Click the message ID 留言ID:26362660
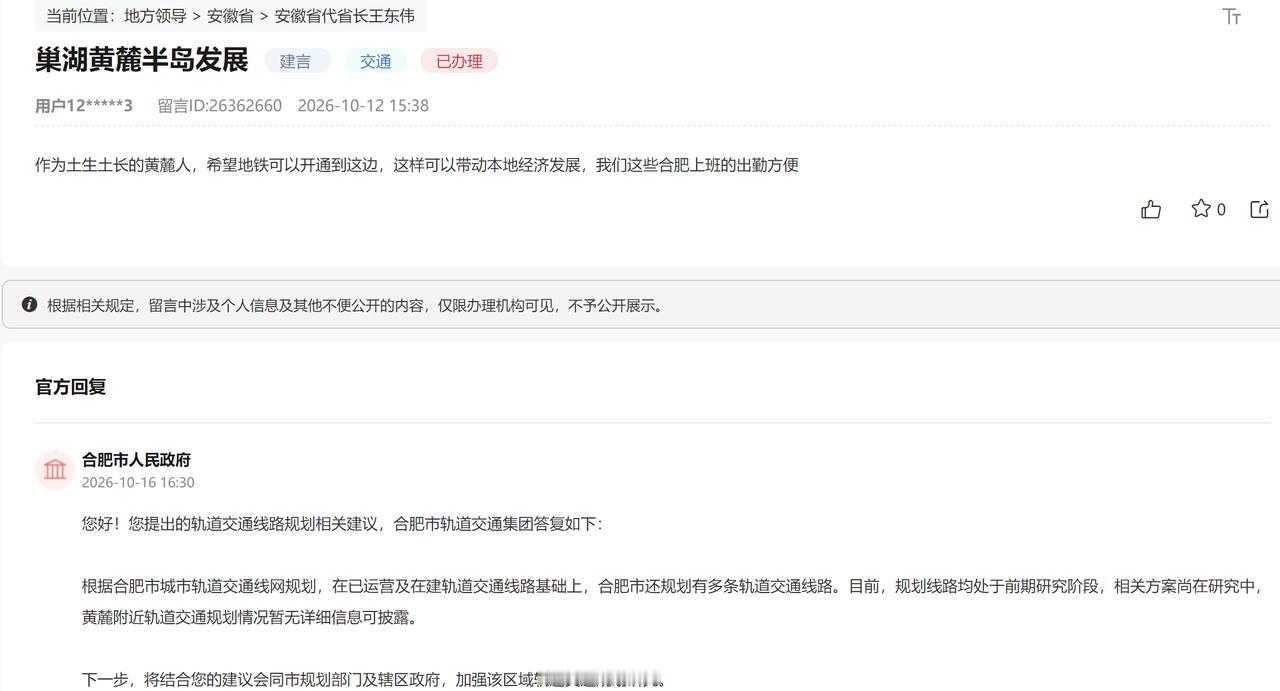 tap(220, 105)
